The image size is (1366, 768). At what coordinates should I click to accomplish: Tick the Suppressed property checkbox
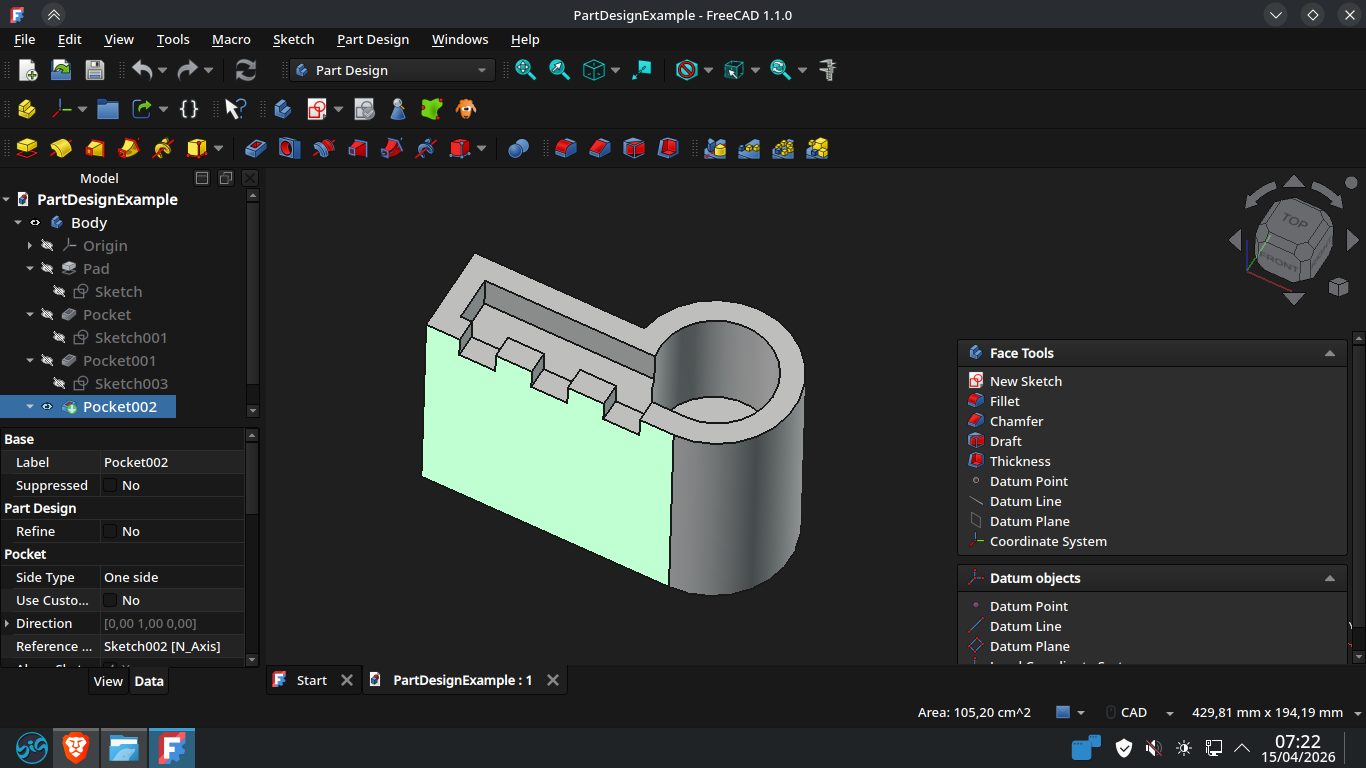[x=111, y=486]
